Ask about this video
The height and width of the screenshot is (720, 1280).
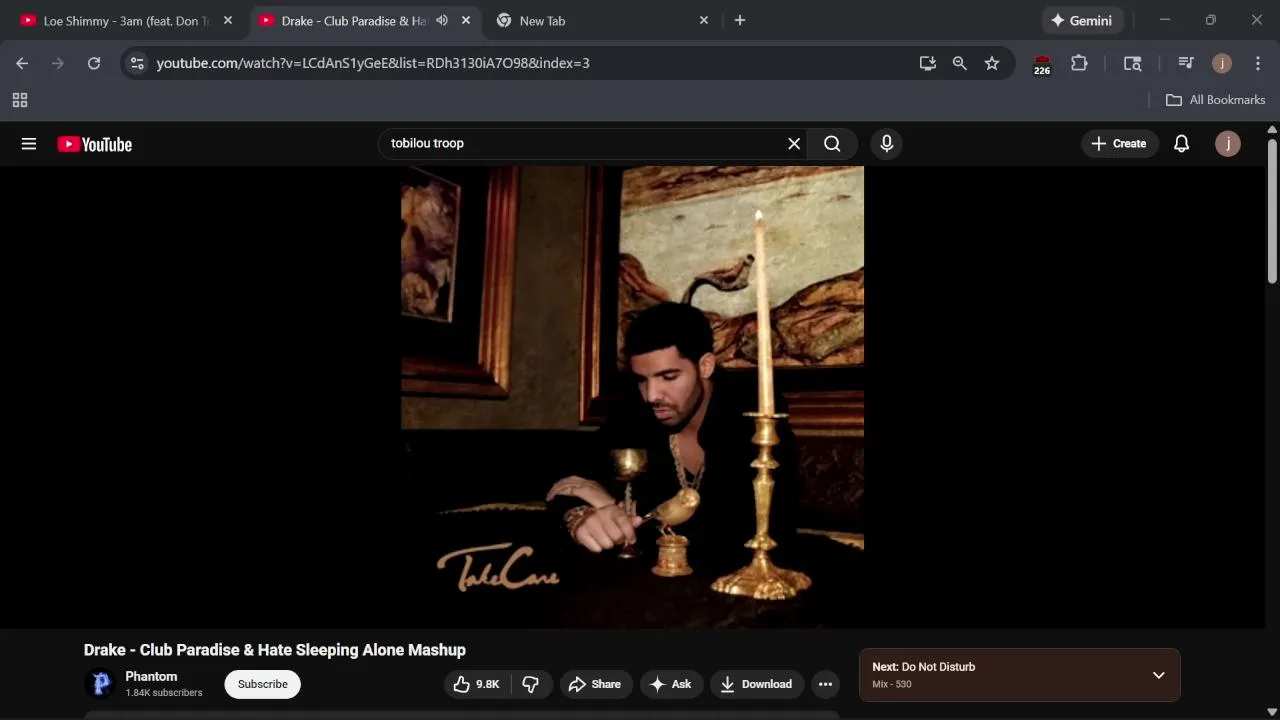(671, 684)
